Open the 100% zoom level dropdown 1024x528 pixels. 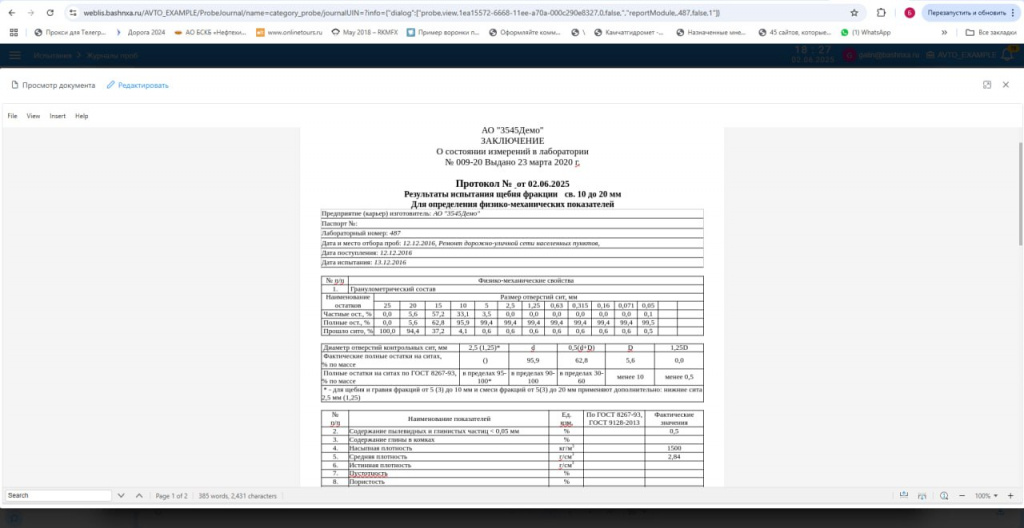[x=986, y=496]
